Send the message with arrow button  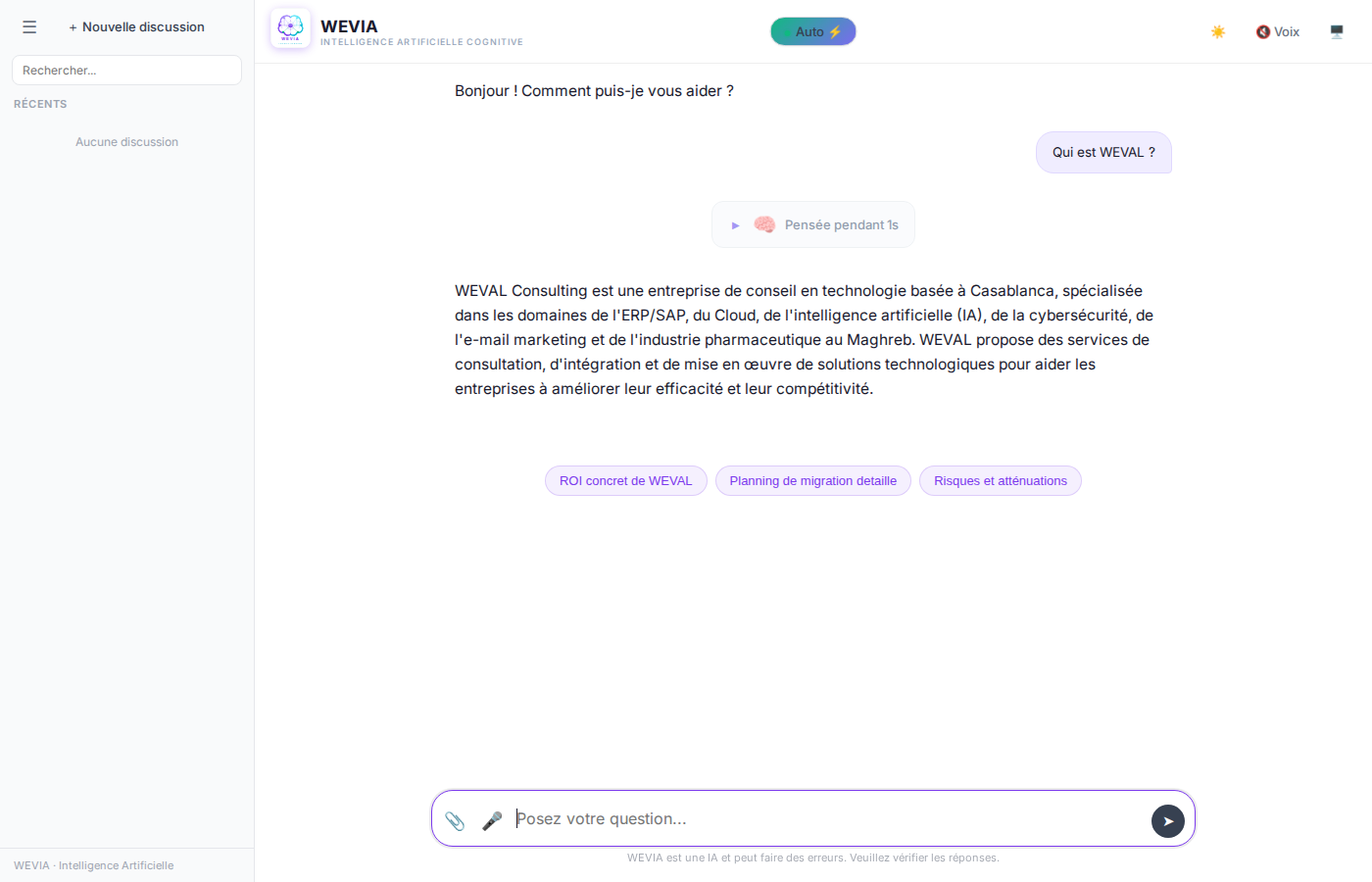1167,821
